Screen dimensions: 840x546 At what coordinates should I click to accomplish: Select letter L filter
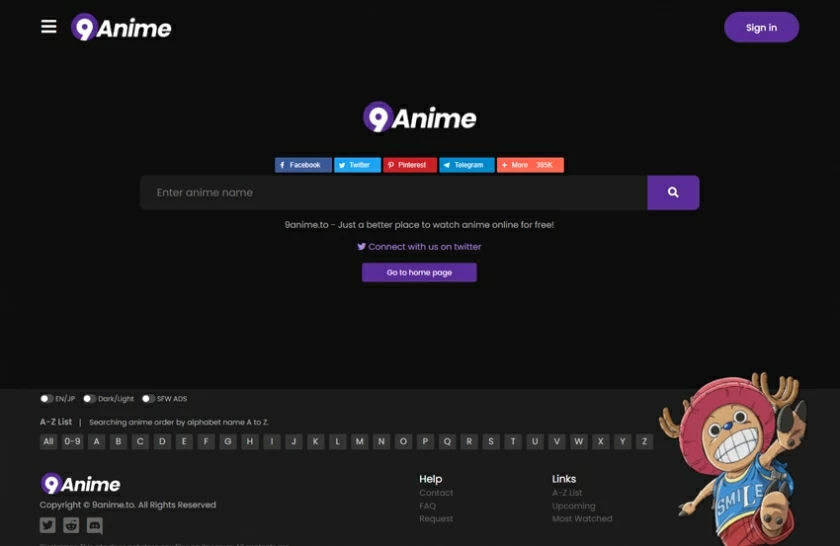pos(338,442)
